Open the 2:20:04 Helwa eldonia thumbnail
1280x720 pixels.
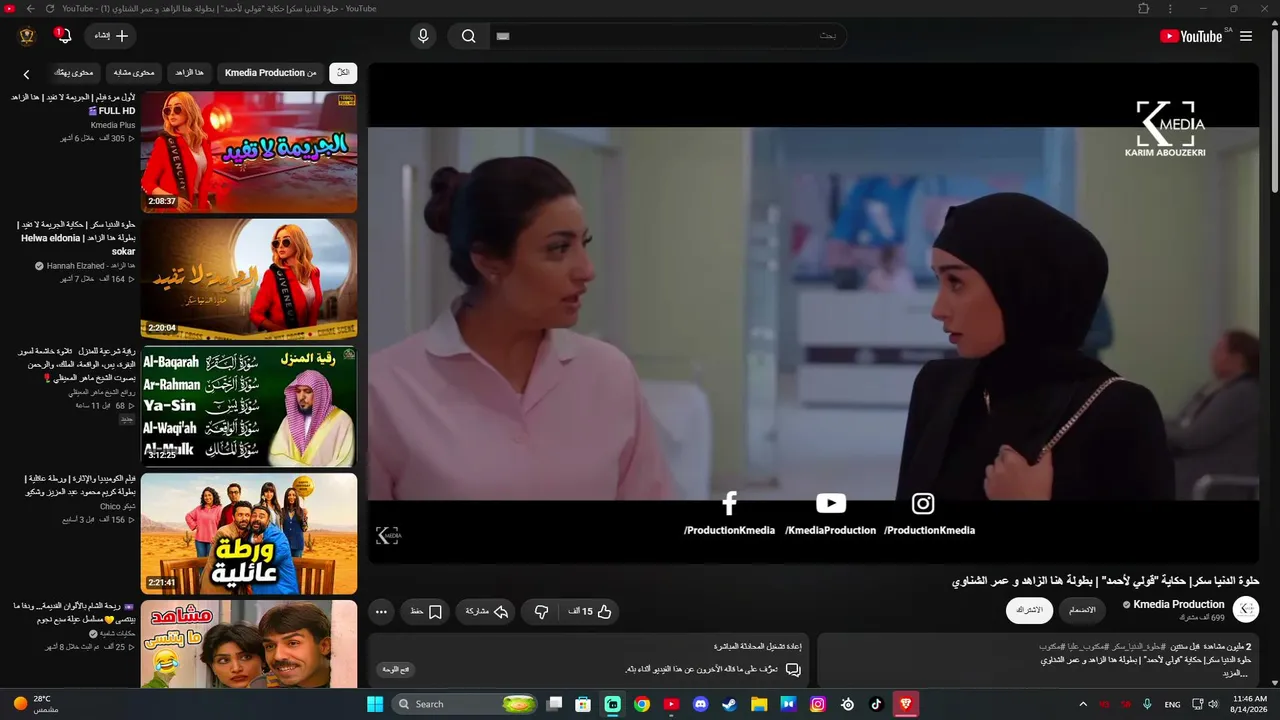point(249,279)
